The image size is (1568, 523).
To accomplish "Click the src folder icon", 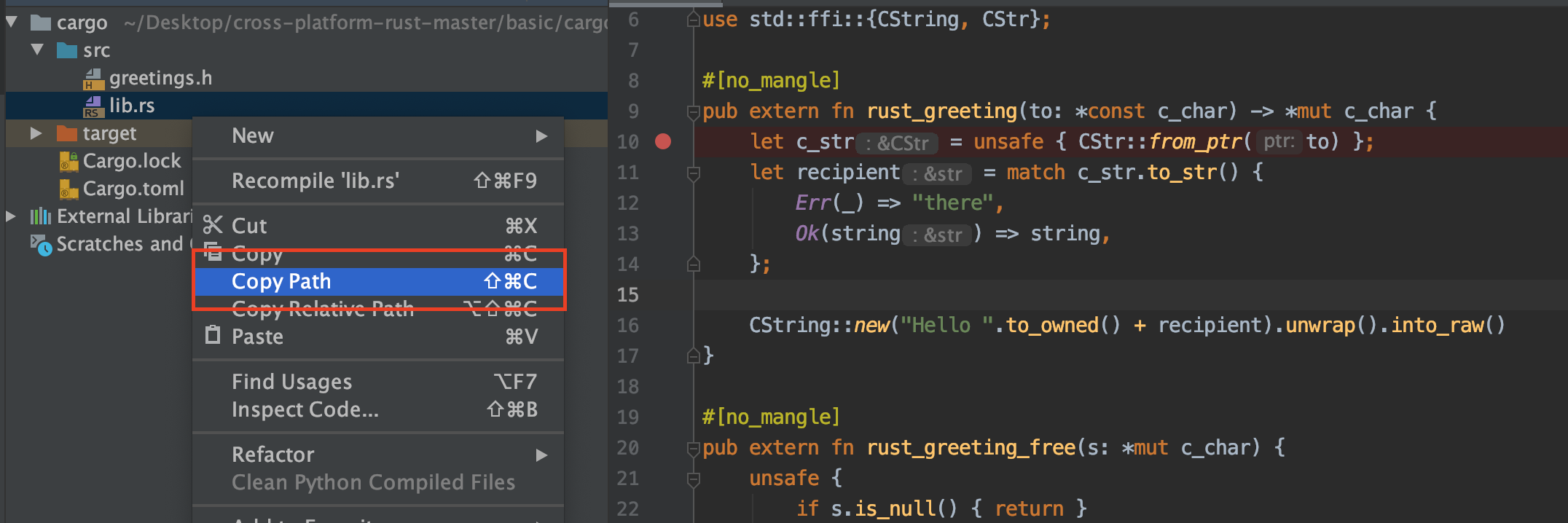I will 67,50.
